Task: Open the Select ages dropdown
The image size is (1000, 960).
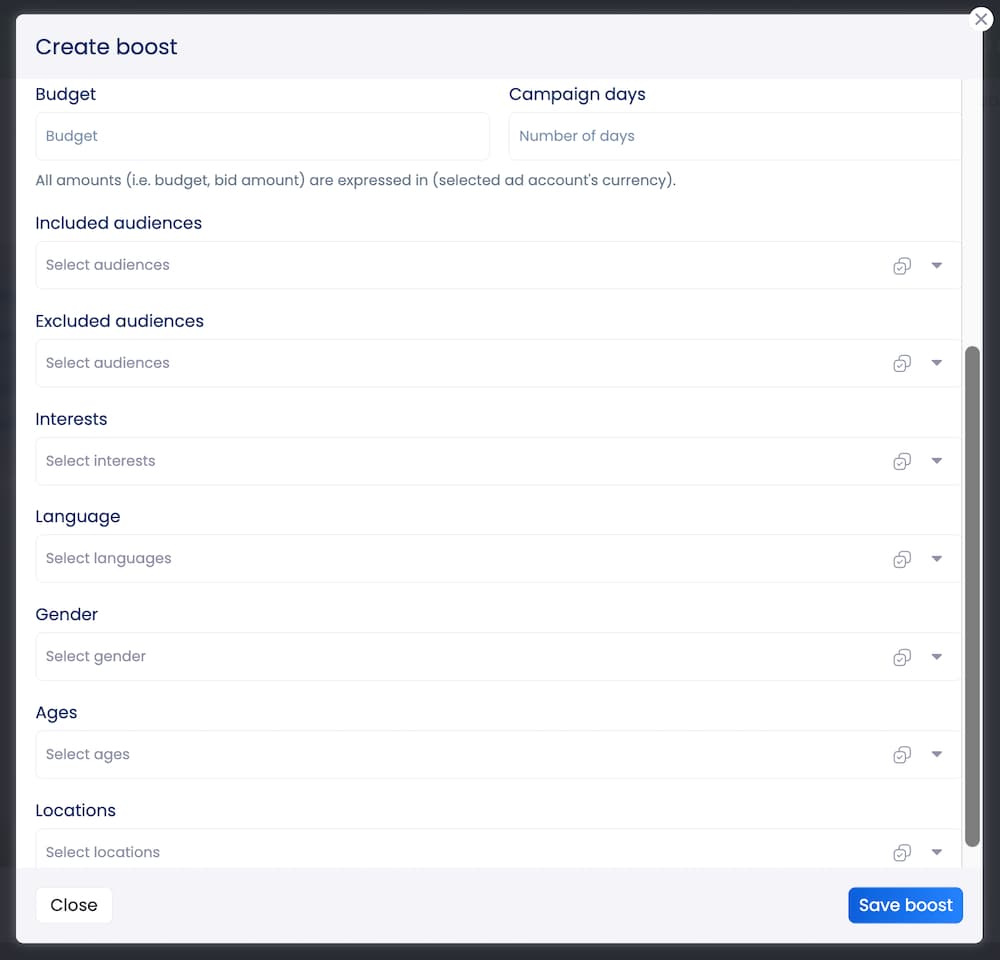Action: 937,754
